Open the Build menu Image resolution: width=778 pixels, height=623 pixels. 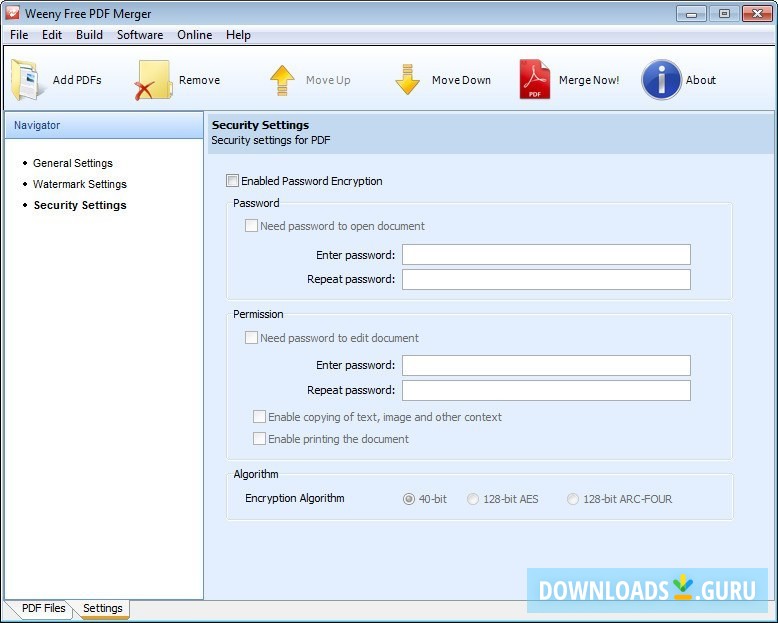tap(89, 35)
